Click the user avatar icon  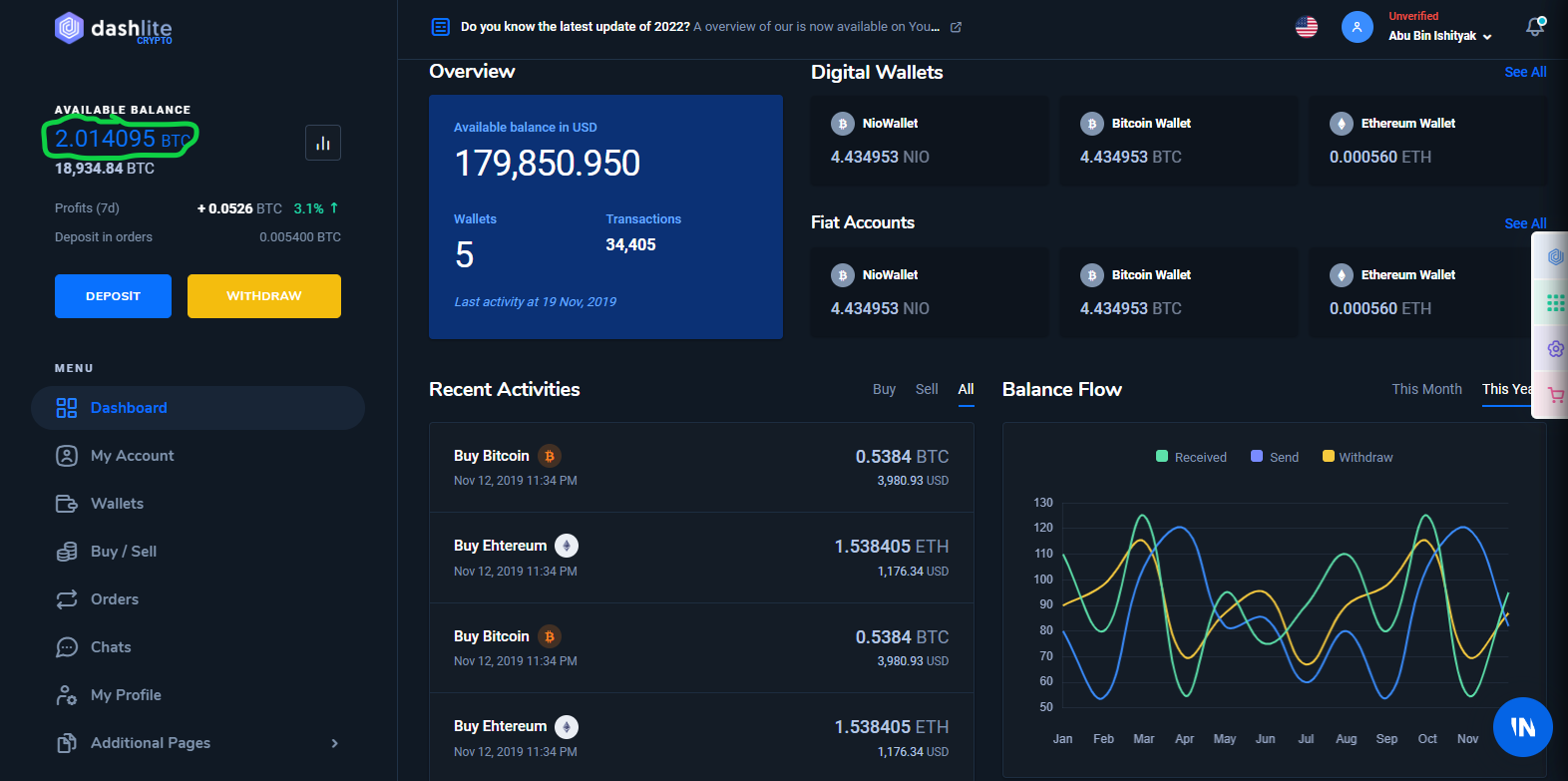pyautogui.click(x=1357, y=27)
